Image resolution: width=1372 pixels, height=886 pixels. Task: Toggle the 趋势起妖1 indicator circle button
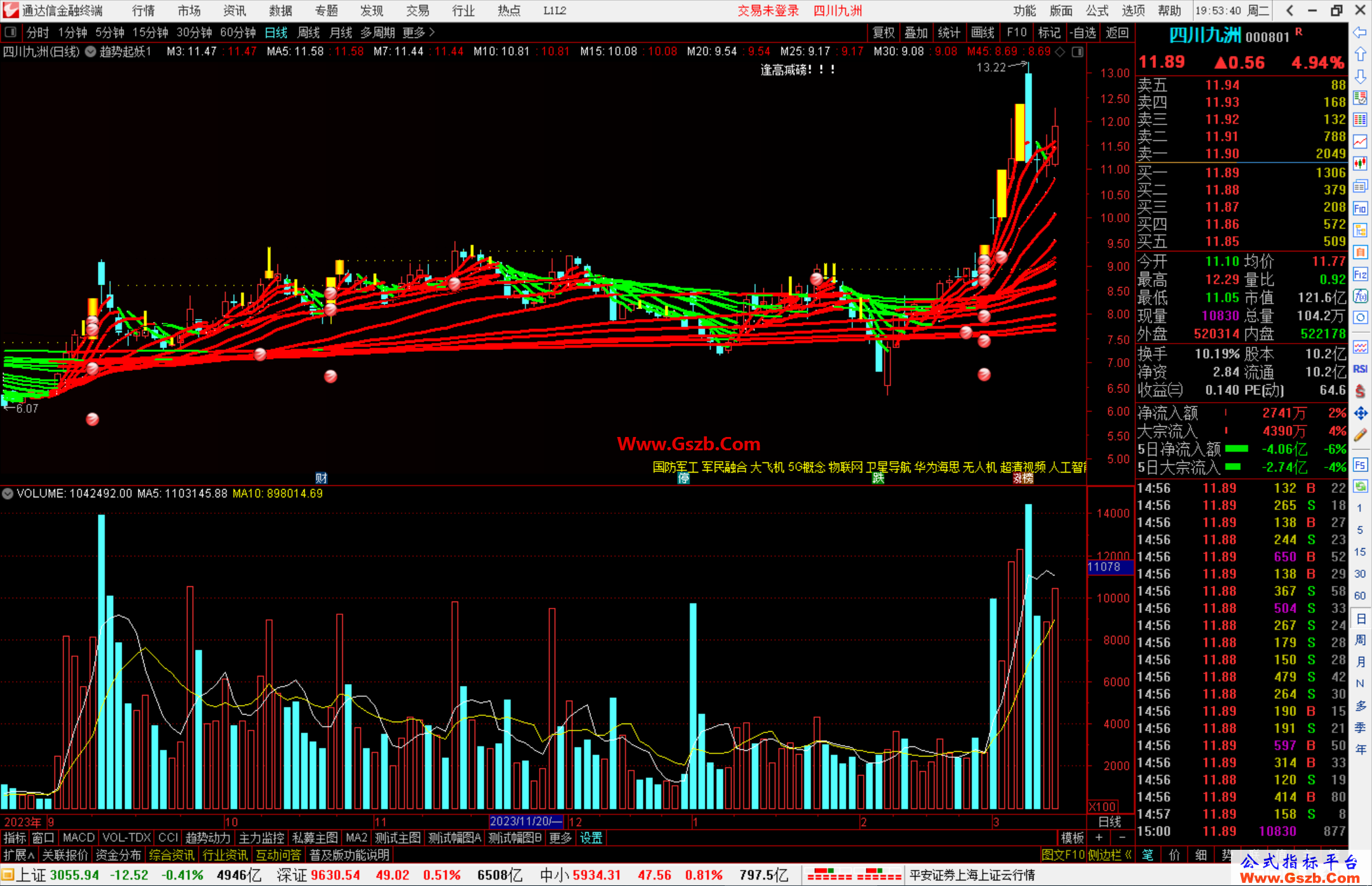91,52
